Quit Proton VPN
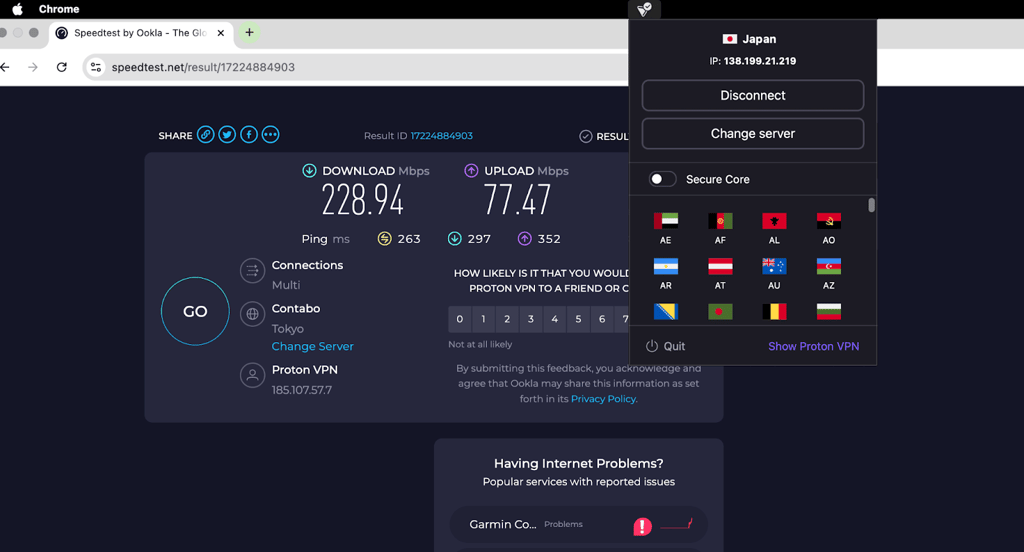Viewport: 1024px width, 552px height. pos(665,346)
